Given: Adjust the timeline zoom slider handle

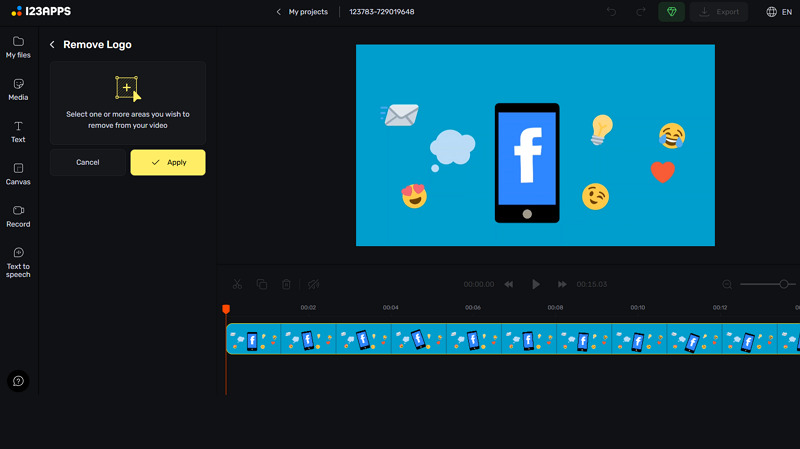Looking at the screenshot, I should 784,284.
